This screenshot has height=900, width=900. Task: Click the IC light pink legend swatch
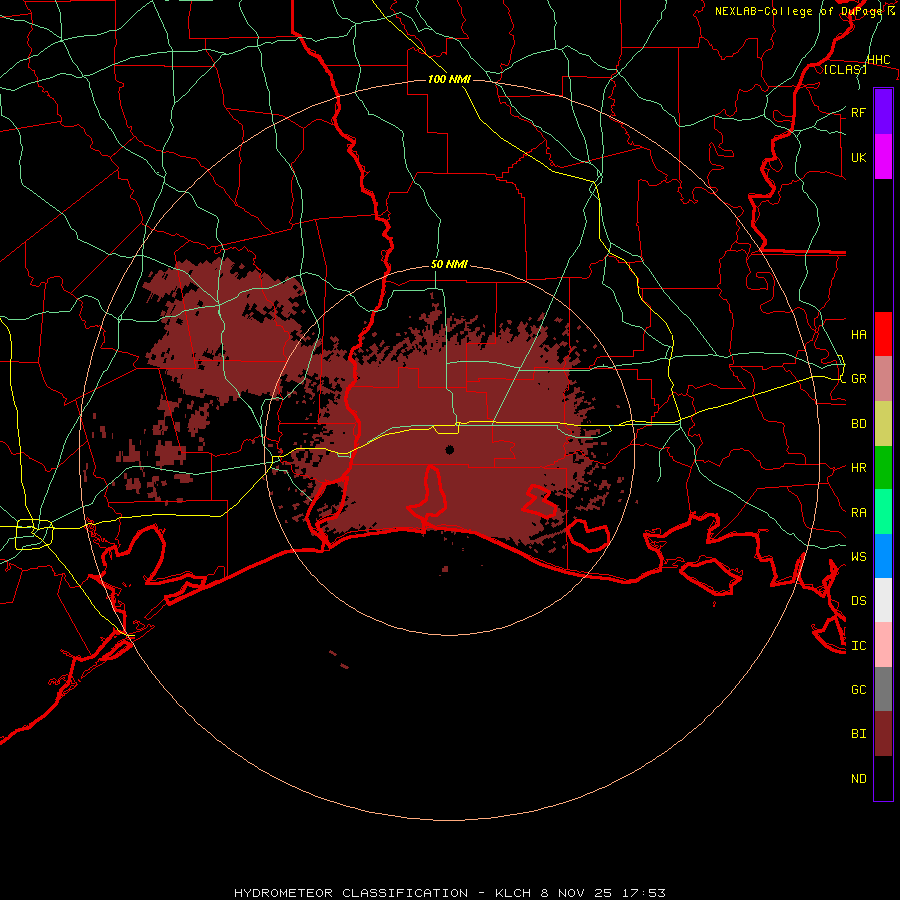click(883, 645)
